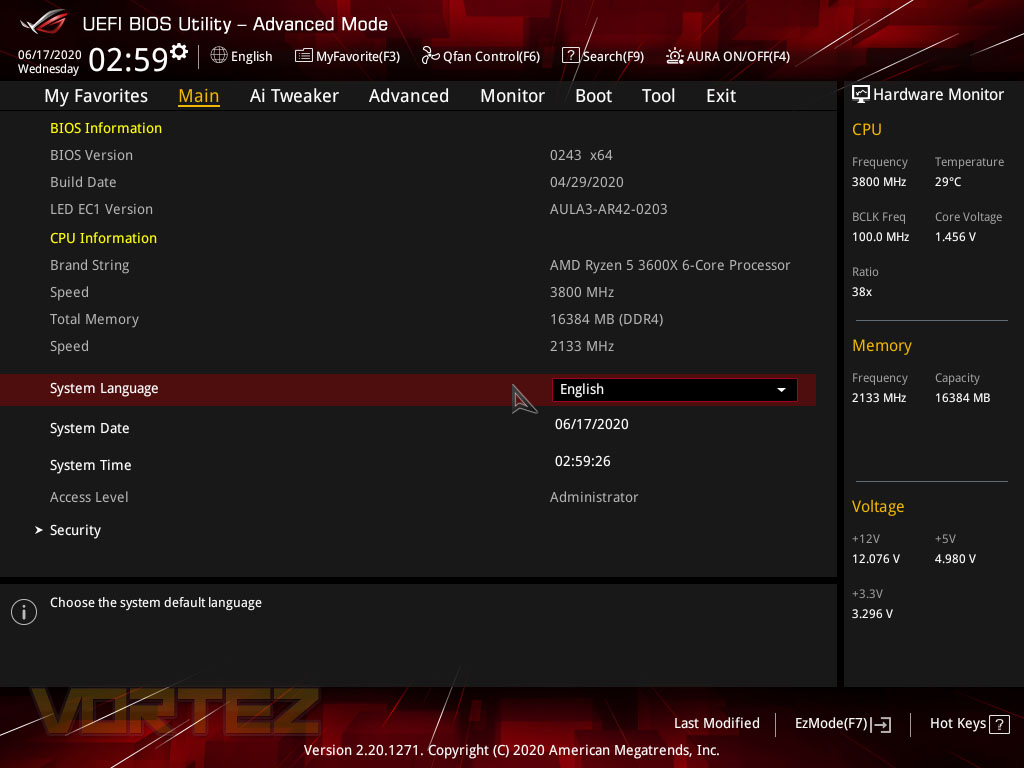The height and width of the screenshot is (768, 1024).
Task: Open the Monitor tab
Action: click(x=512, y=96)
